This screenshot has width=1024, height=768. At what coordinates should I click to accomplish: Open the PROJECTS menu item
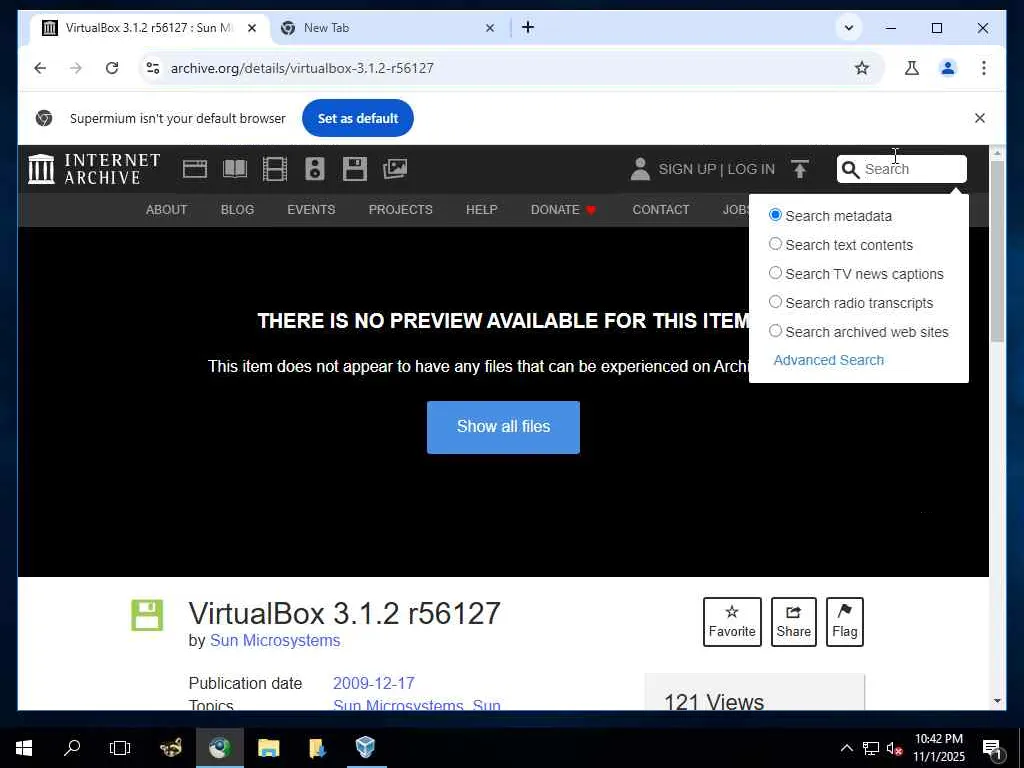[x=400, y=210]
